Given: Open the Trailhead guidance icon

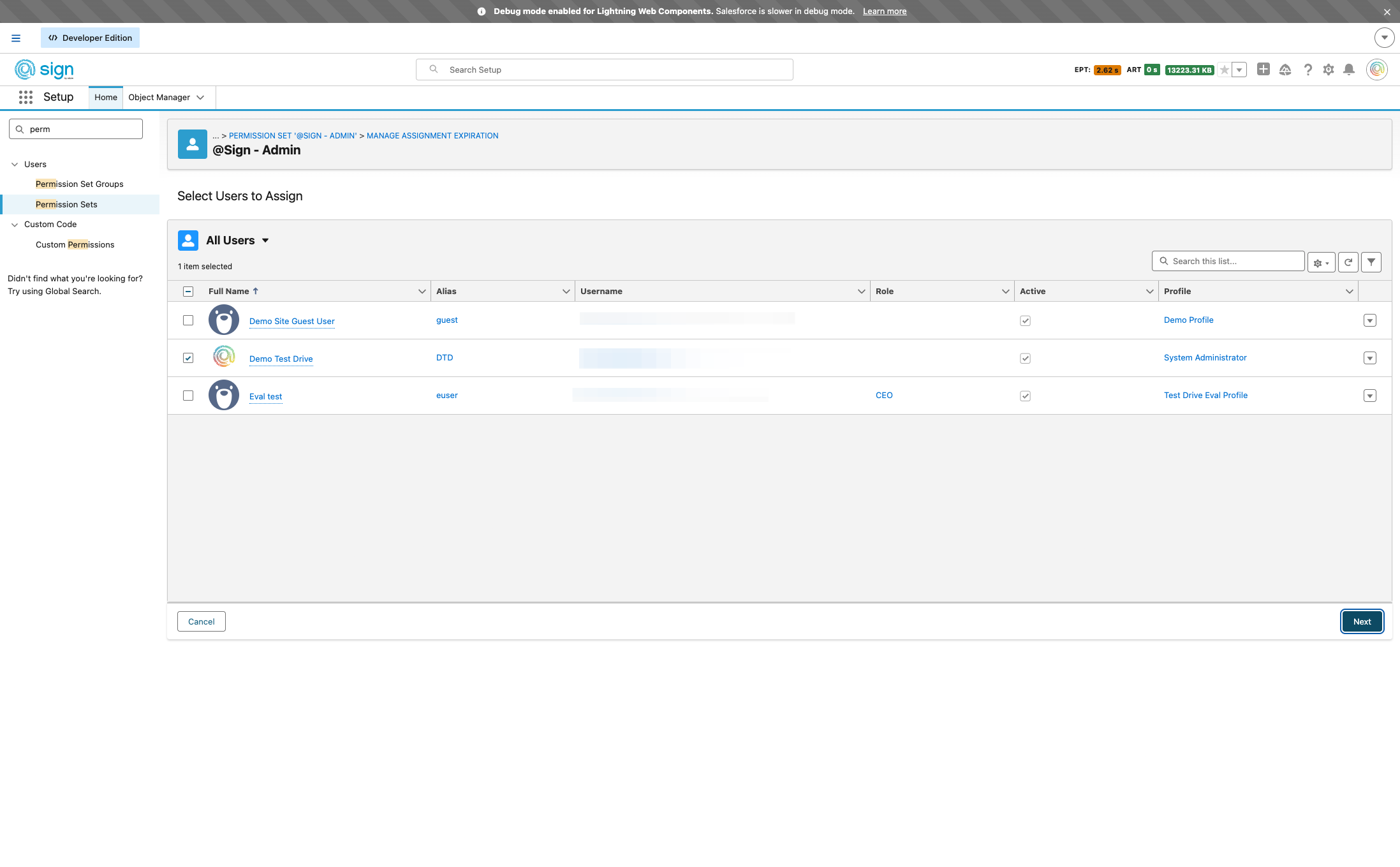Looking at the screenshot, I should [1285, 70].
